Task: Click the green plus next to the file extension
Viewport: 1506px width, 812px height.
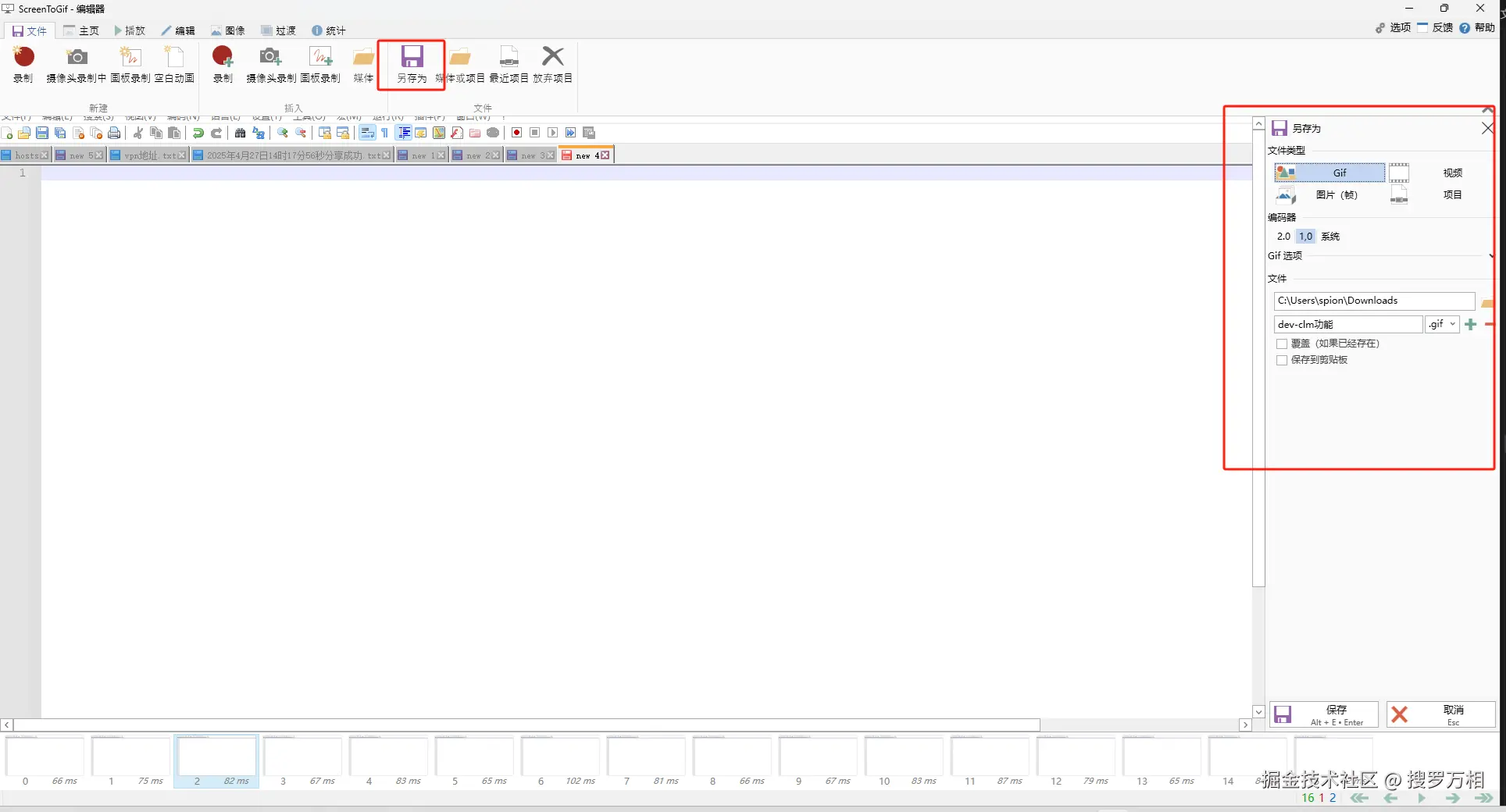Action: [x=1471, y=324]
